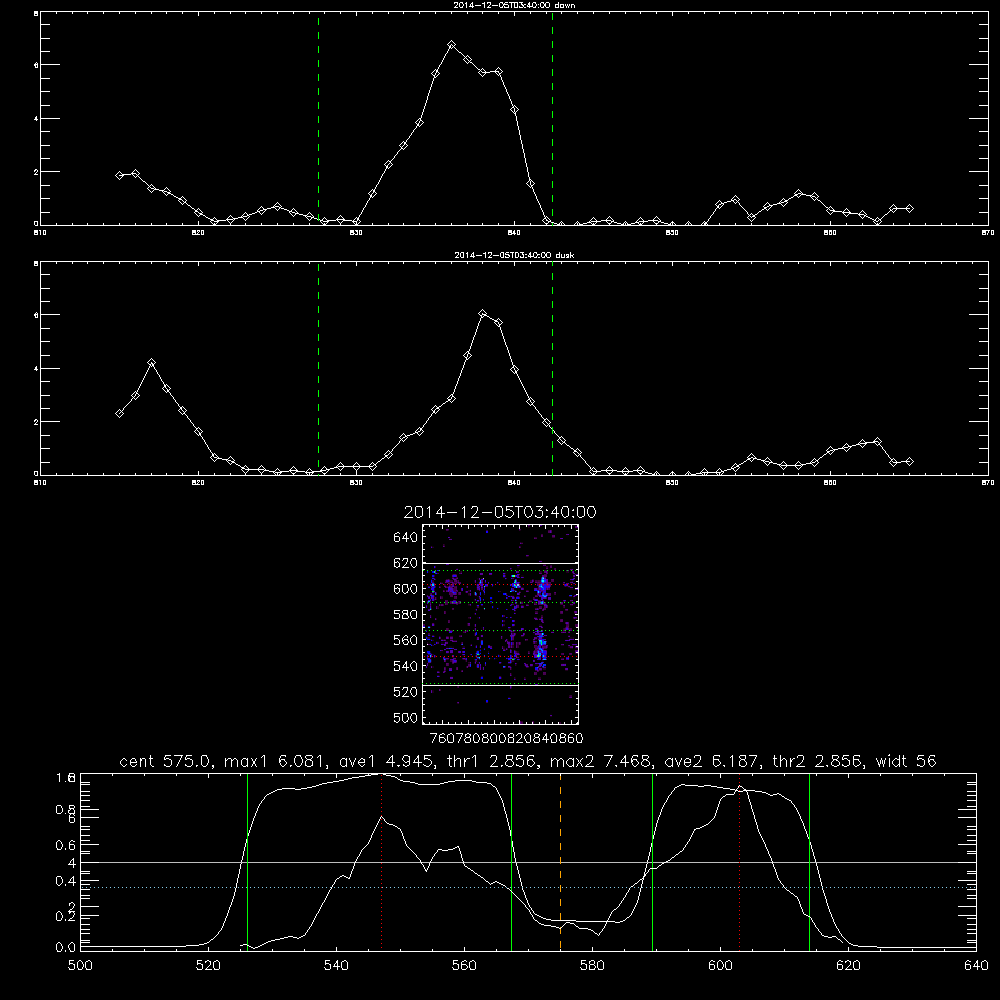Click the '2014-12-05T03:40:00 dawn' plot title

pyautogui.click(x=514, y=5)
